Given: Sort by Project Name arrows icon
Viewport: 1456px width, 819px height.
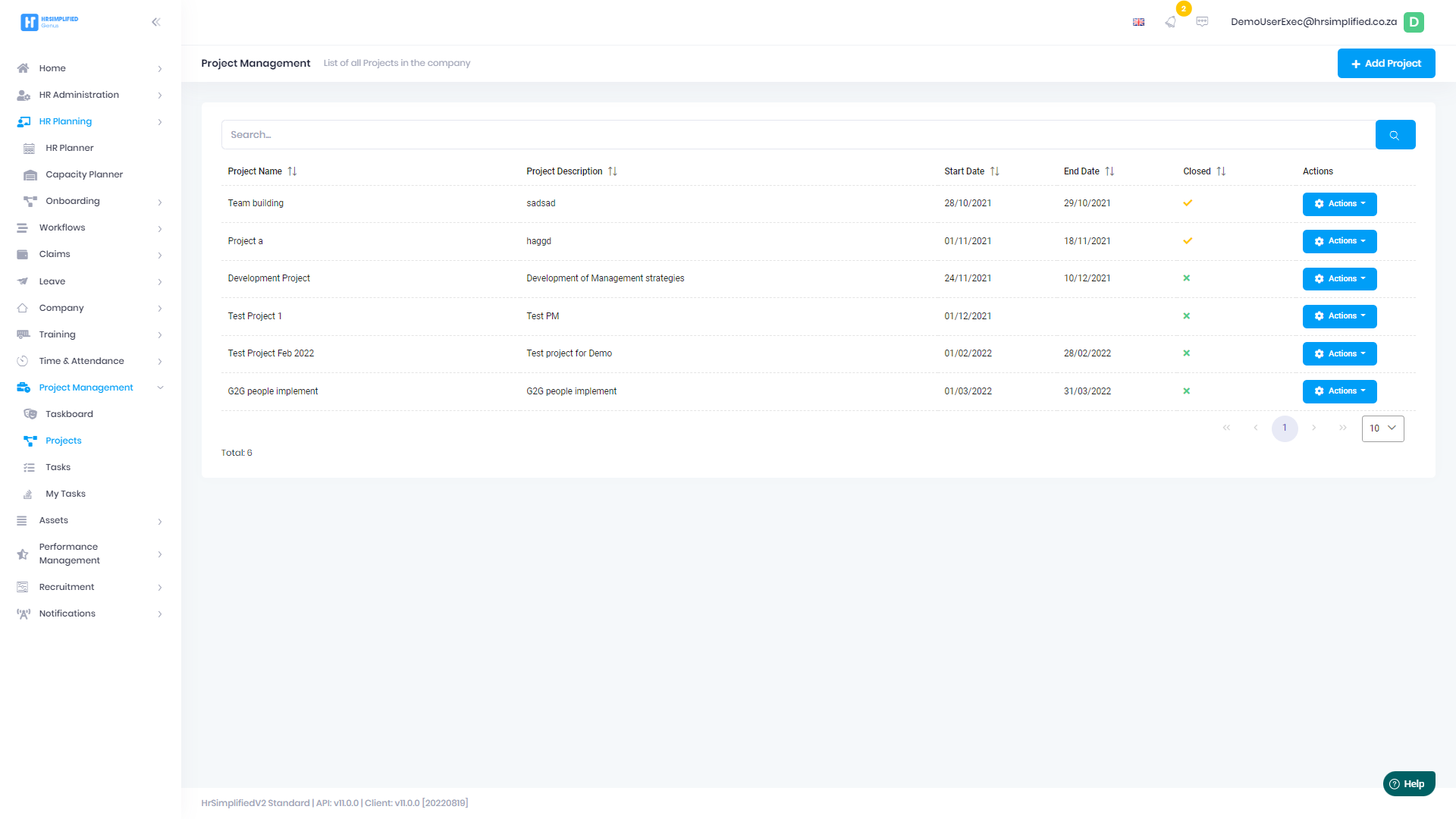Looking at the screenshot, I should [x=292, y=171].
